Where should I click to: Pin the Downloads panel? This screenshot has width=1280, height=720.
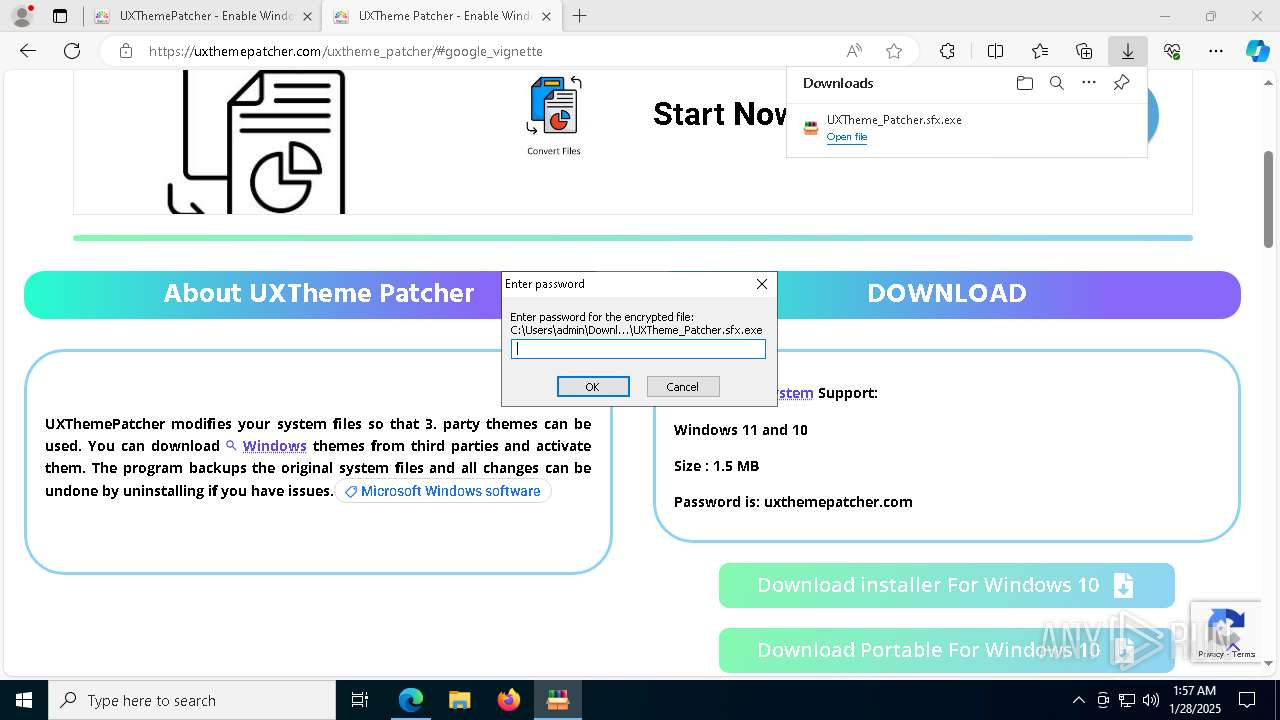point(1121,83)
